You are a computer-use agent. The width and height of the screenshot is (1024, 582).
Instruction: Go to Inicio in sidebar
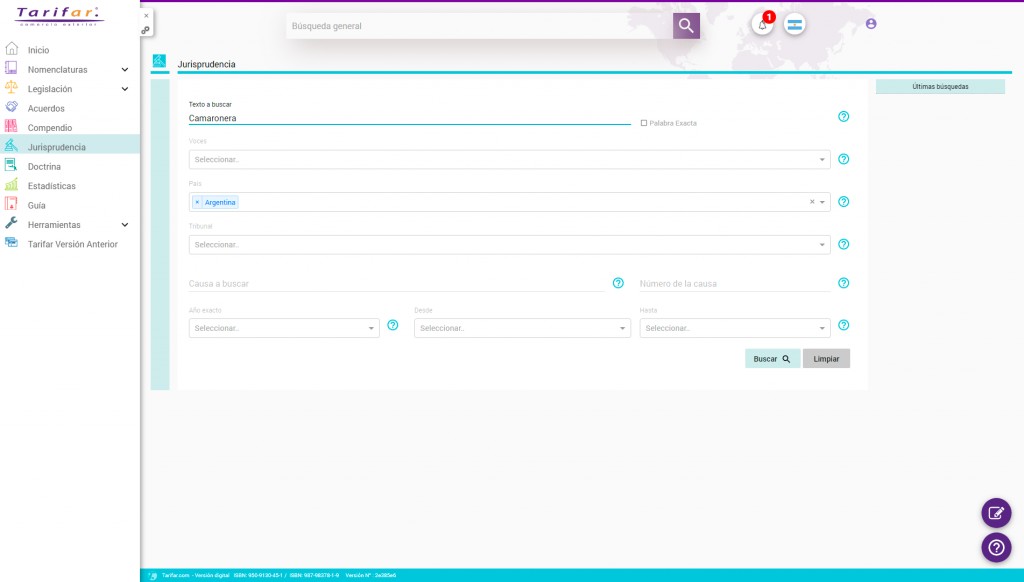39,50
